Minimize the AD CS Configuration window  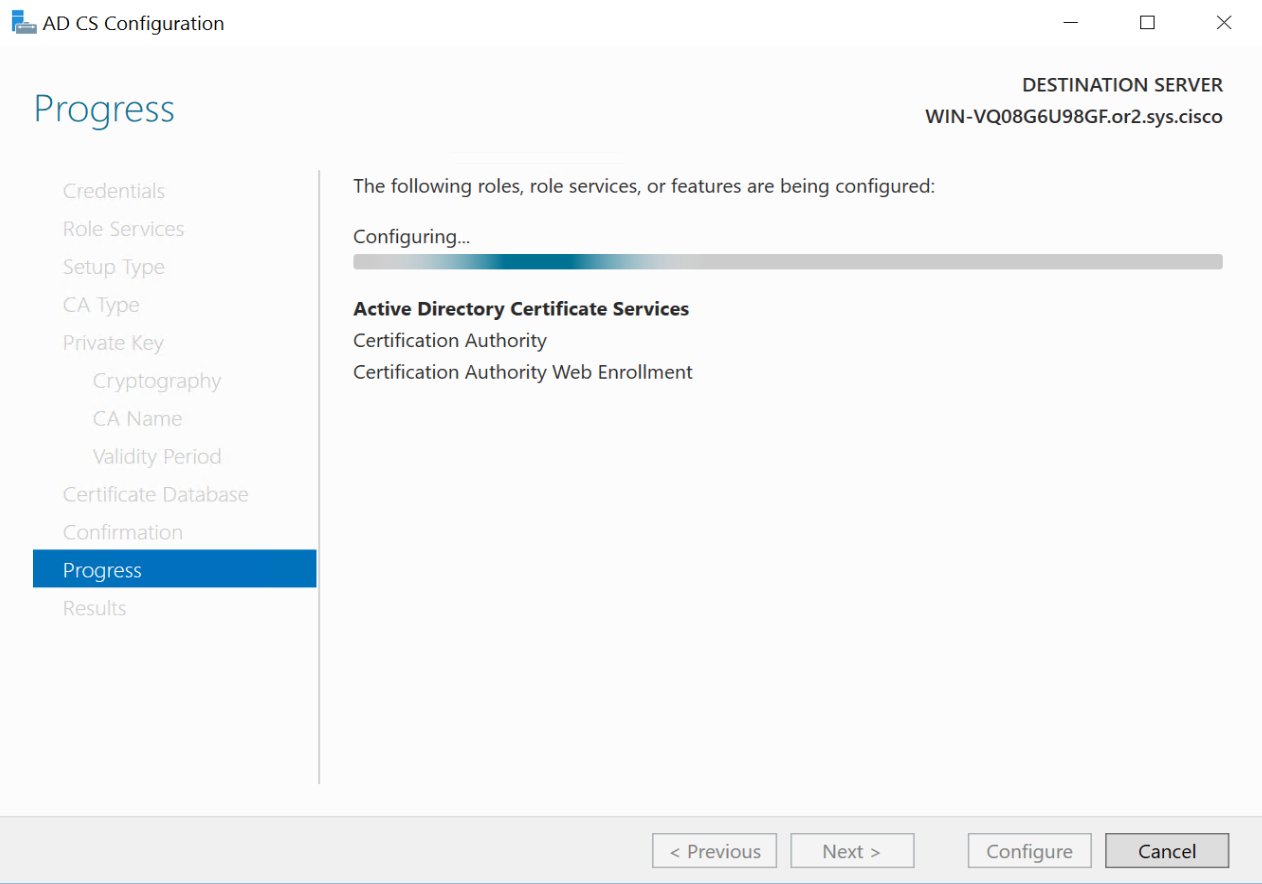tap(1071, 22)
